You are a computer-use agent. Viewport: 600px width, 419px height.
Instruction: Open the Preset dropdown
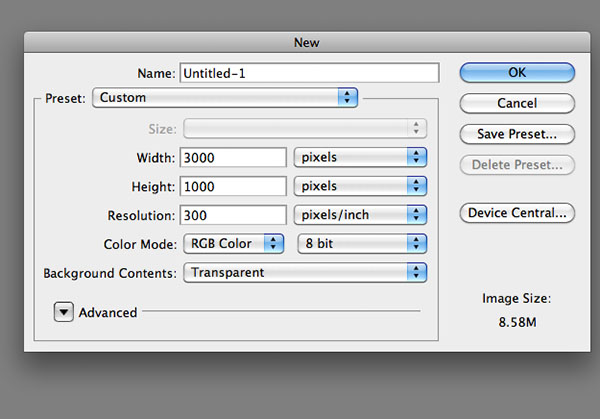[x=224, y=98]
